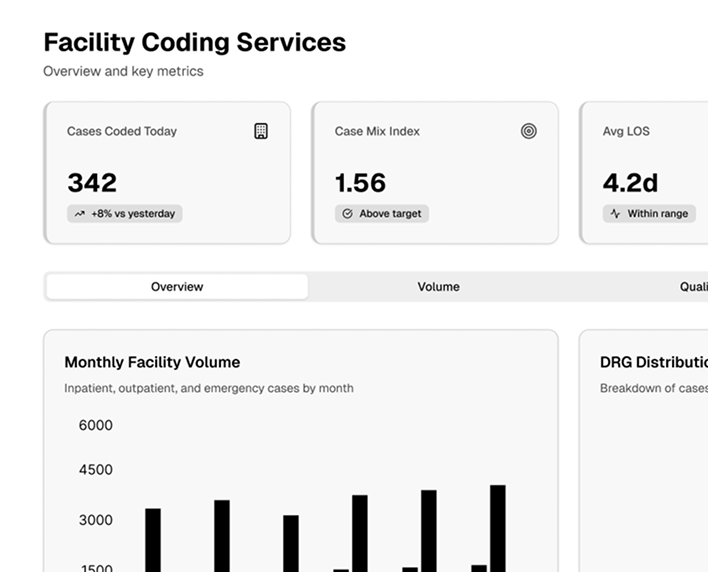Screen dimensions: 708x572
Task: Click the Facility Coding Services page heading
Action: (195, 42)
